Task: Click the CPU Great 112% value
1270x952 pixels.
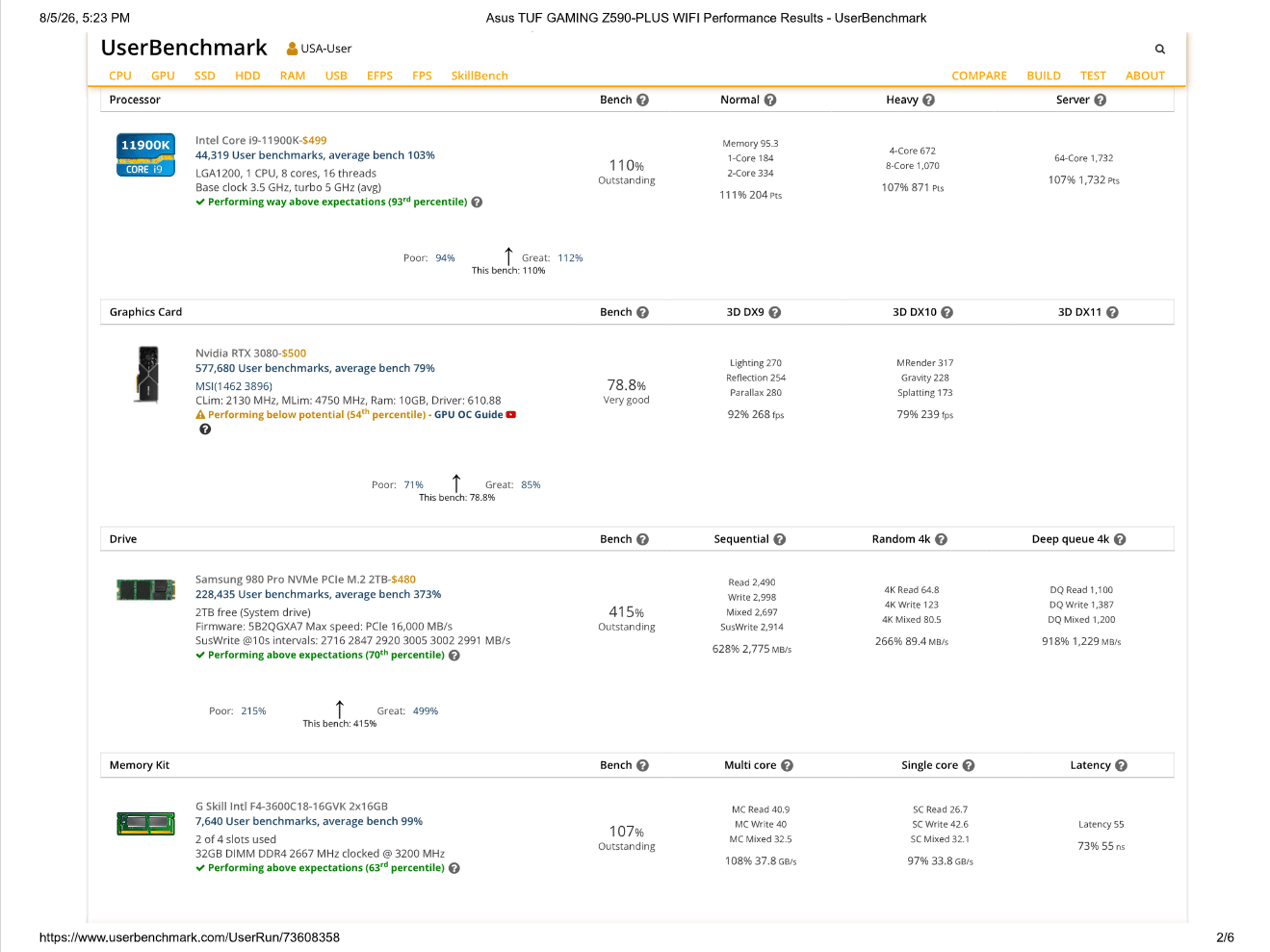Action: tap(571, 258)
